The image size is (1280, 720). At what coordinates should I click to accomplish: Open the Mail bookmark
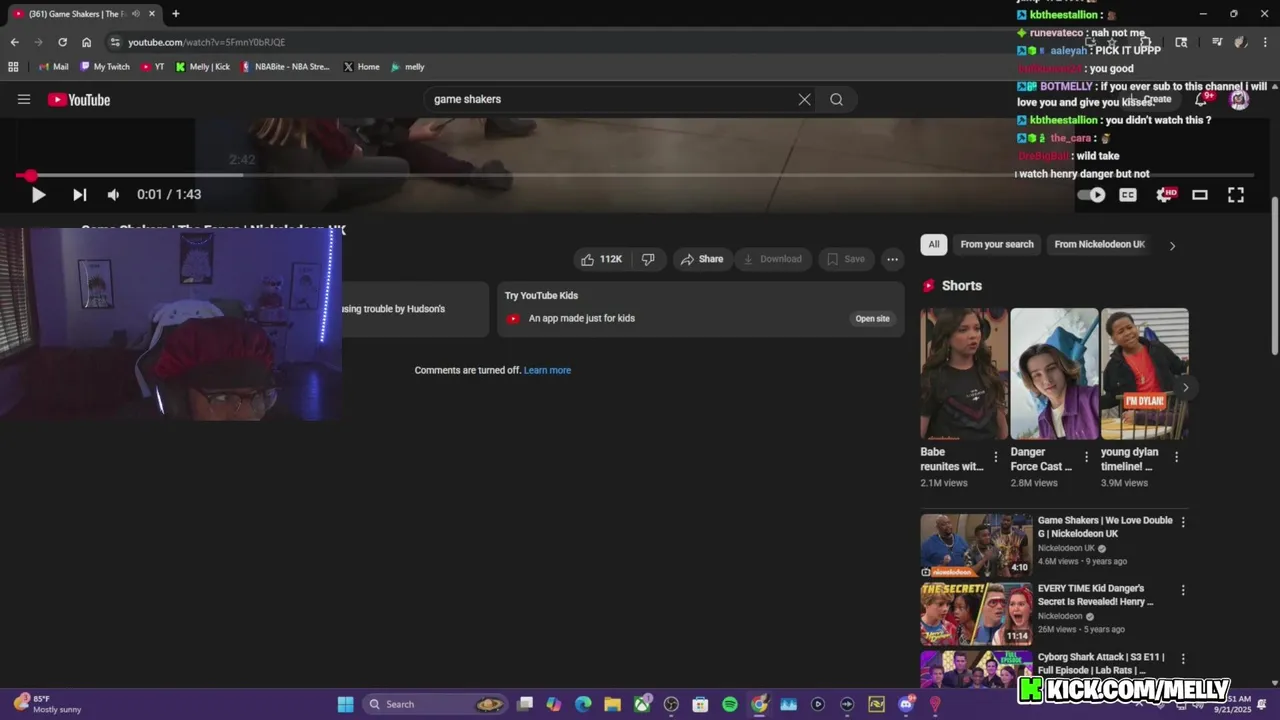(53, 67)
